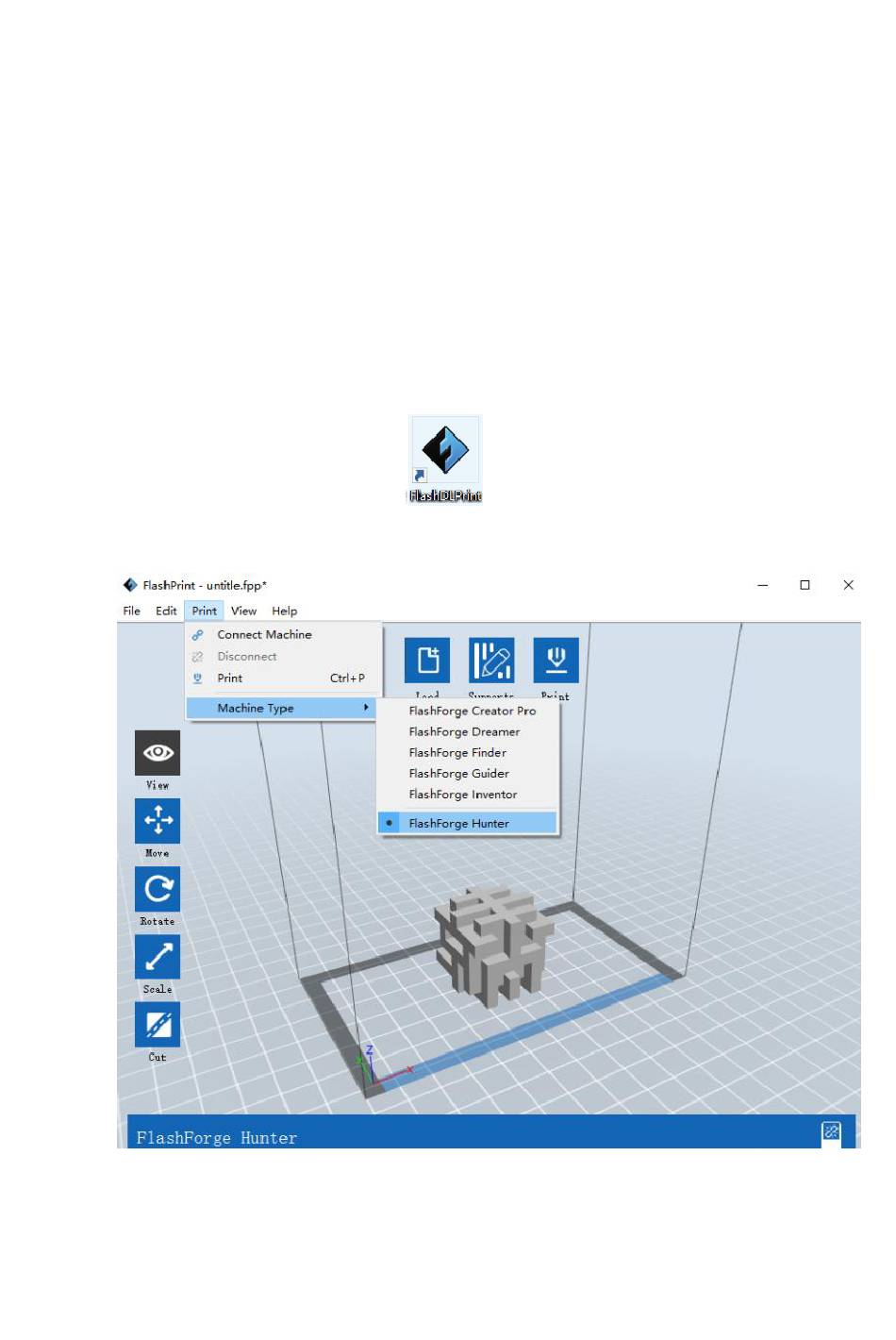The height and width of the screenshot is (1340, 896).
Task: Open the File menu
Action: [132, 611]
